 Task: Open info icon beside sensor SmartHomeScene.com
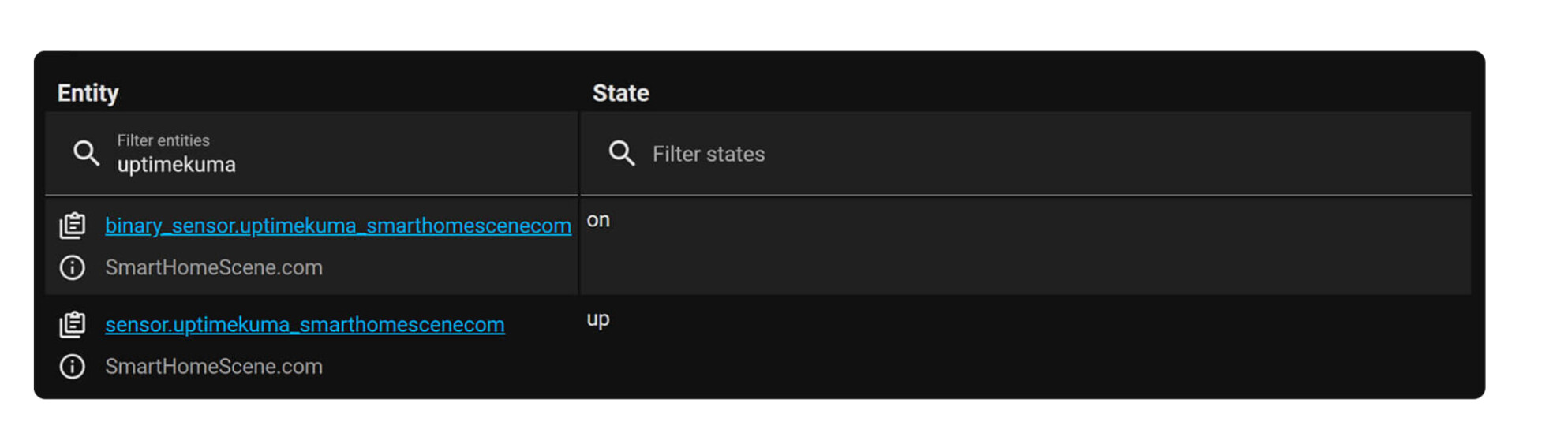click(x=73, y=367)
